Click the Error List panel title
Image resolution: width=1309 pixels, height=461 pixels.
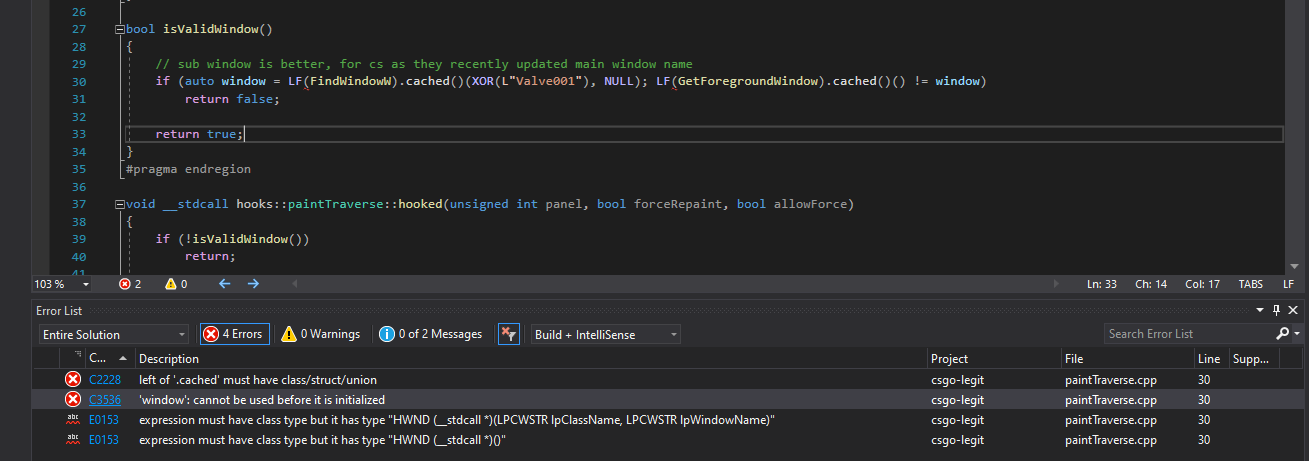(59, 311)
